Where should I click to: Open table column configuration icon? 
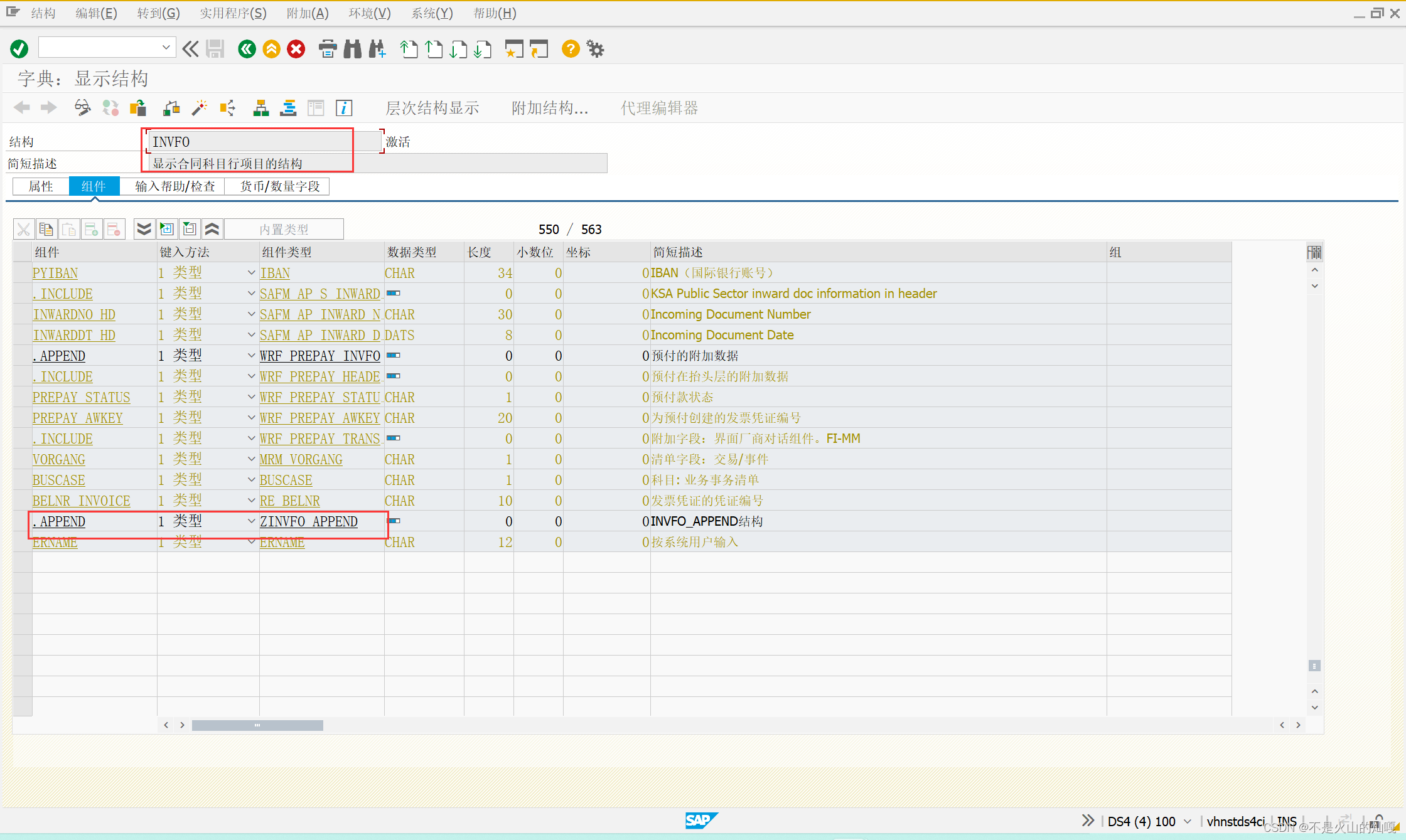pyautogui.click(x=1314, y=252)
